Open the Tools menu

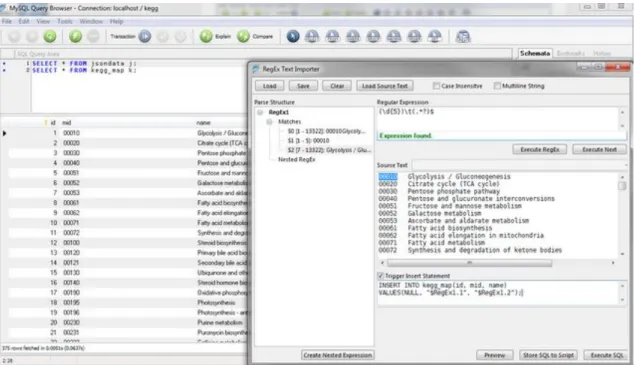64,21
